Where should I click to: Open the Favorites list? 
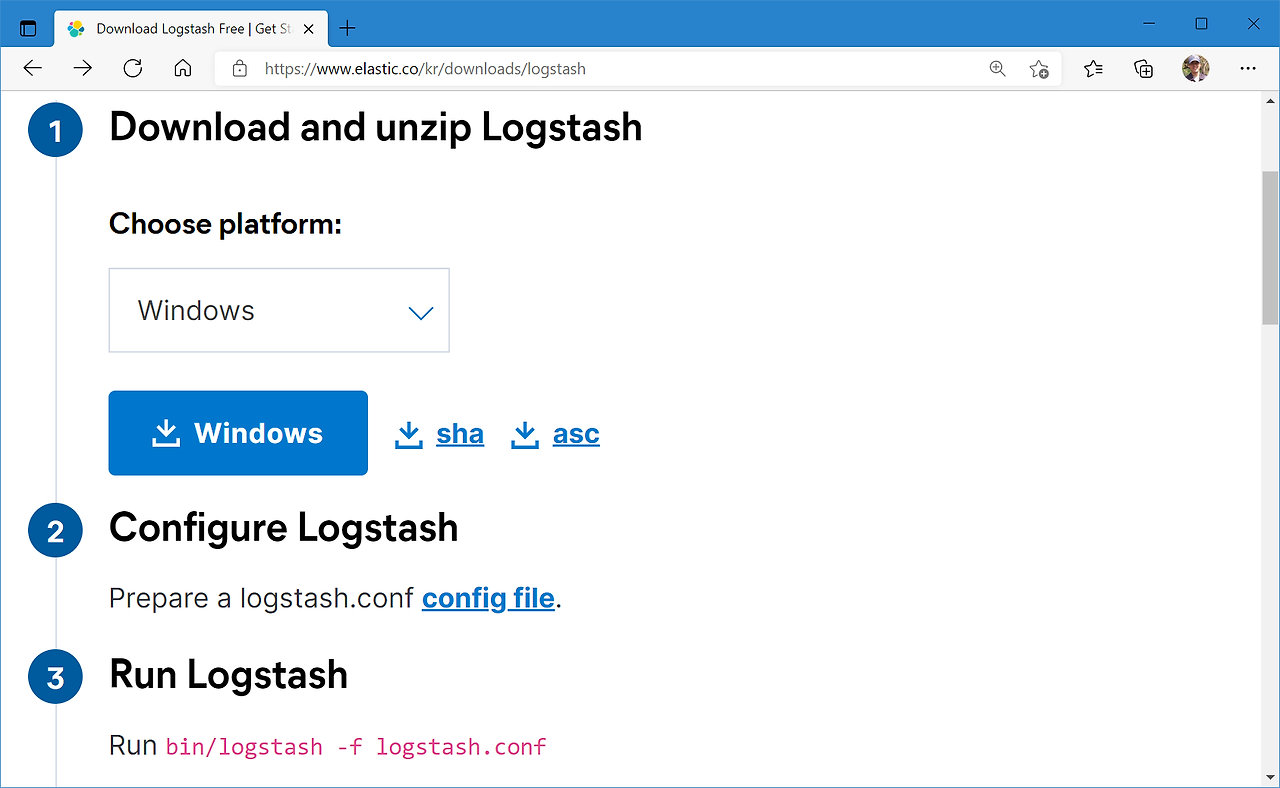[1093, 69]
